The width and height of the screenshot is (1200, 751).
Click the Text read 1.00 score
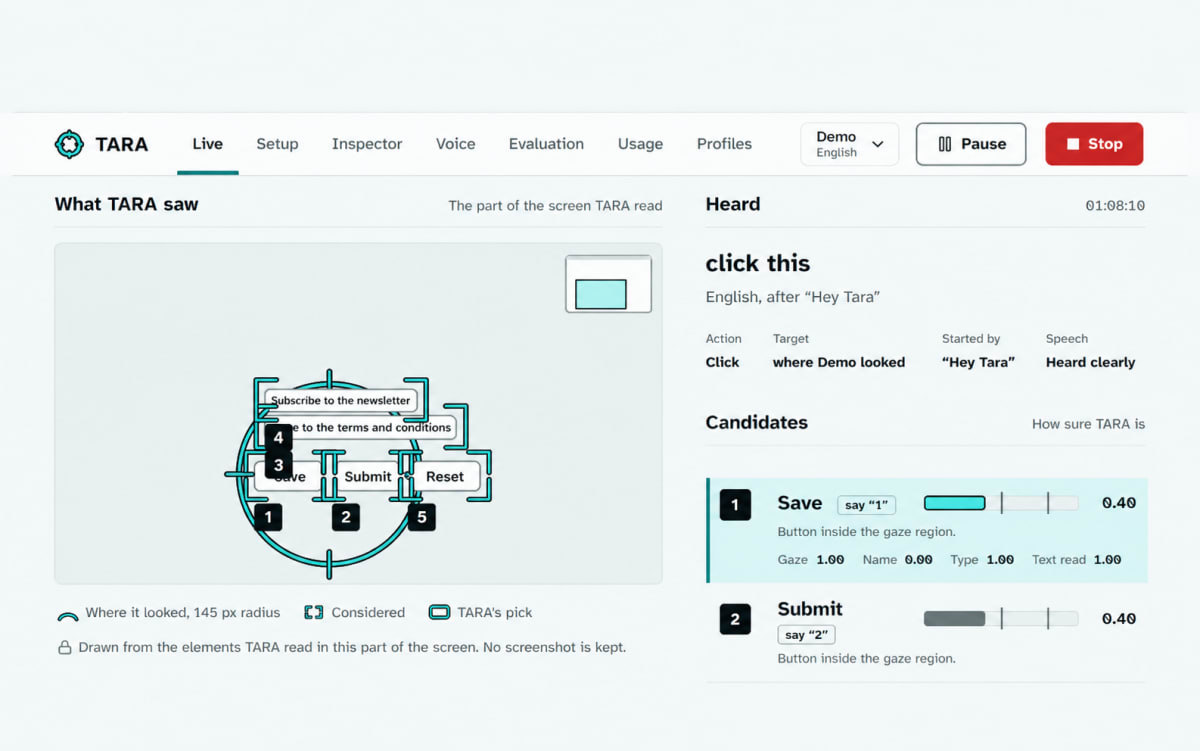coord(1077,560)
